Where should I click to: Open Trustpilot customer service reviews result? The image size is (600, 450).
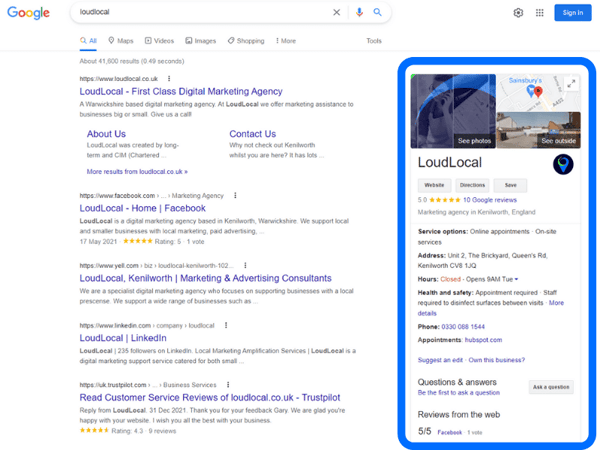point(210,398)
